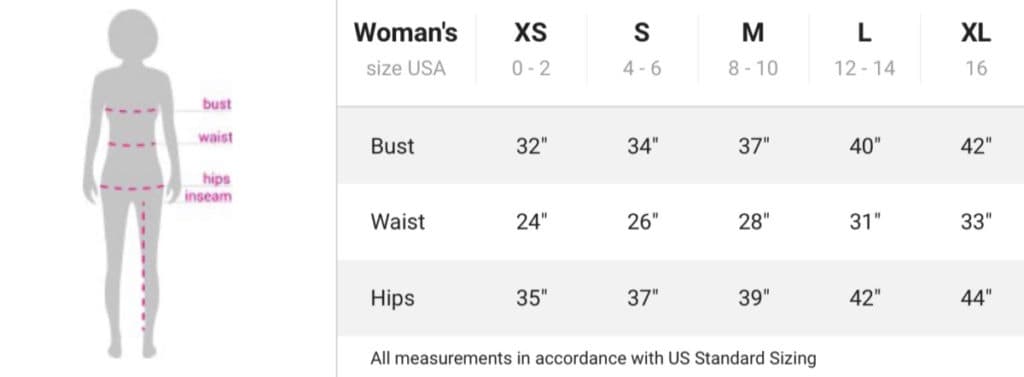
Task: Click the pink bust label
Action: click(216, 105)
